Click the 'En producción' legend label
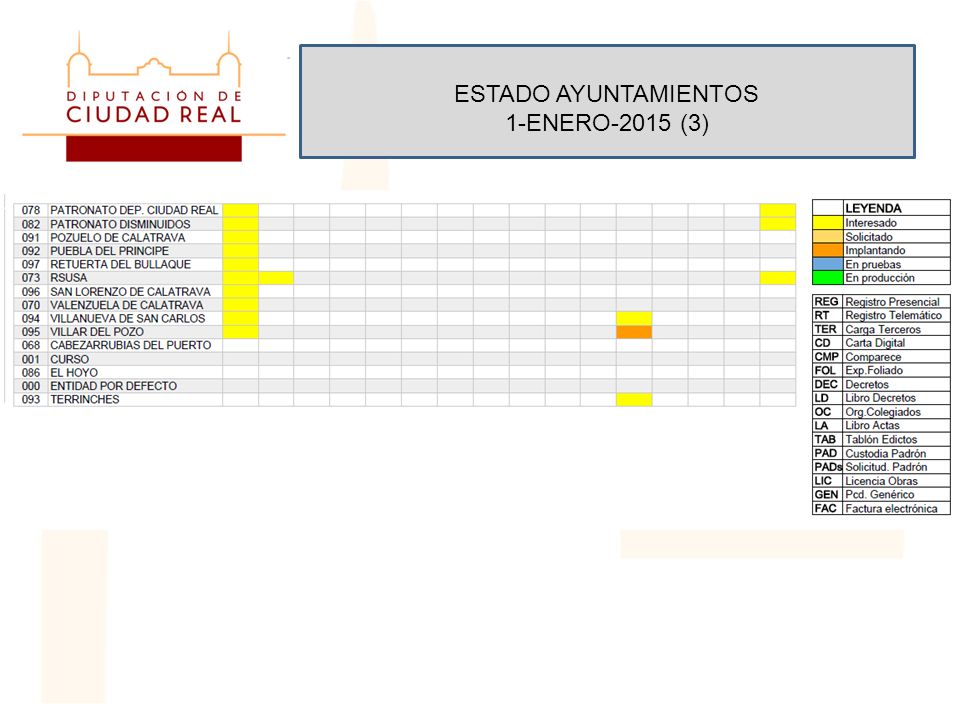This screenshot has width=960, height=720. point(880,278)
